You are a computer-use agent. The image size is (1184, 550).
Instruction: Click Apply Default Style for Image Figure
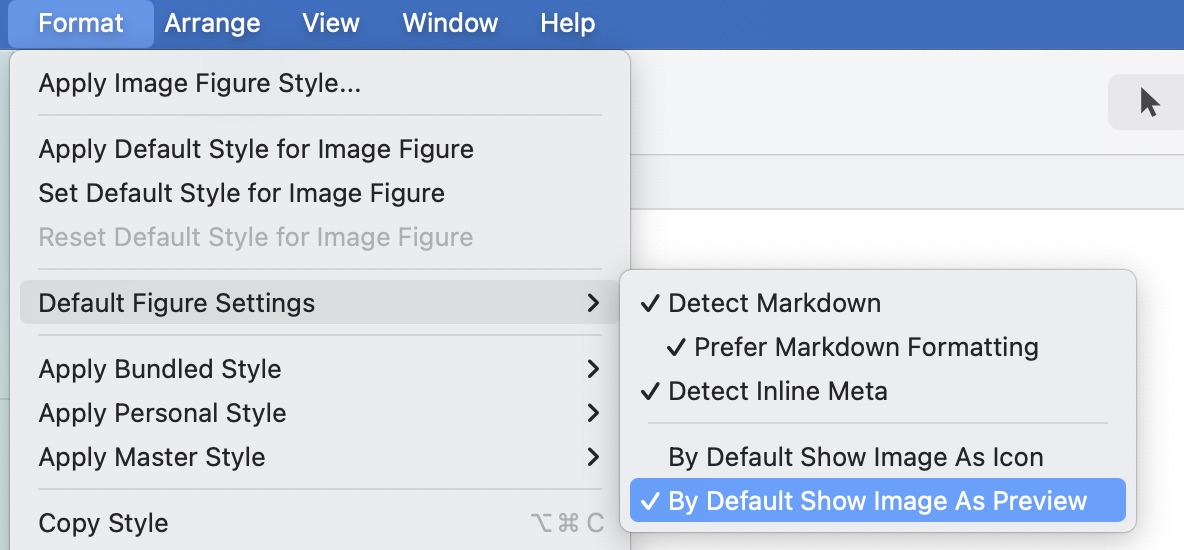[256, 149]
